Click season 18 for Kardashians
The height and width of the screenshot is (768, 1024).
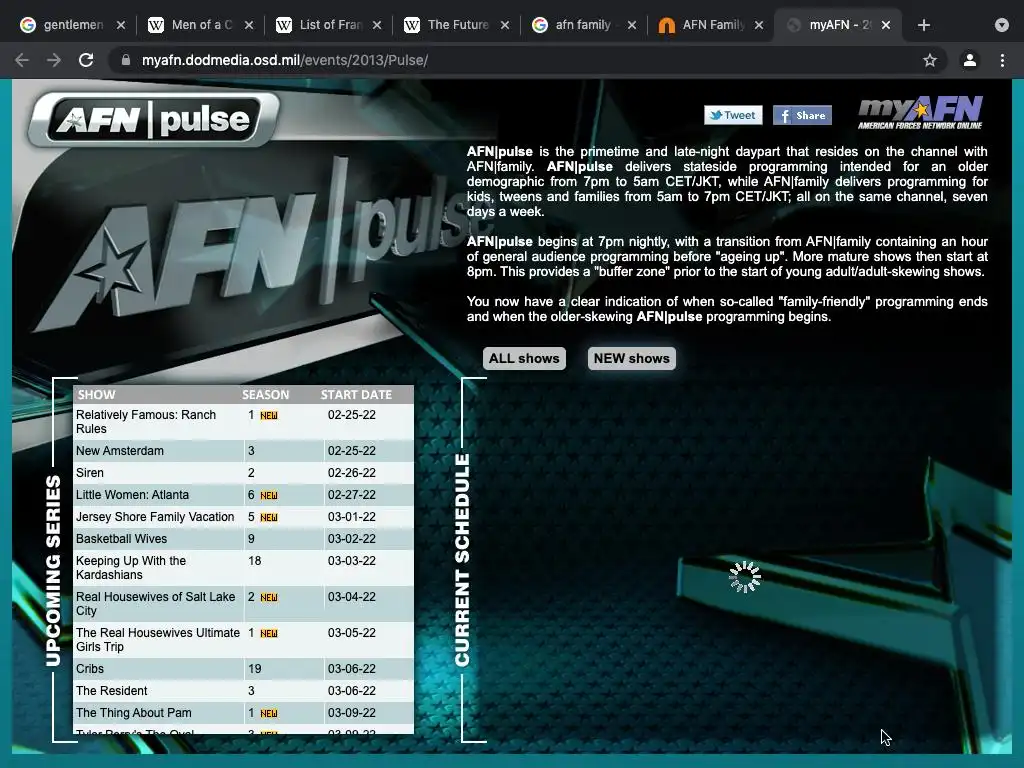click(x=254, y=561)
